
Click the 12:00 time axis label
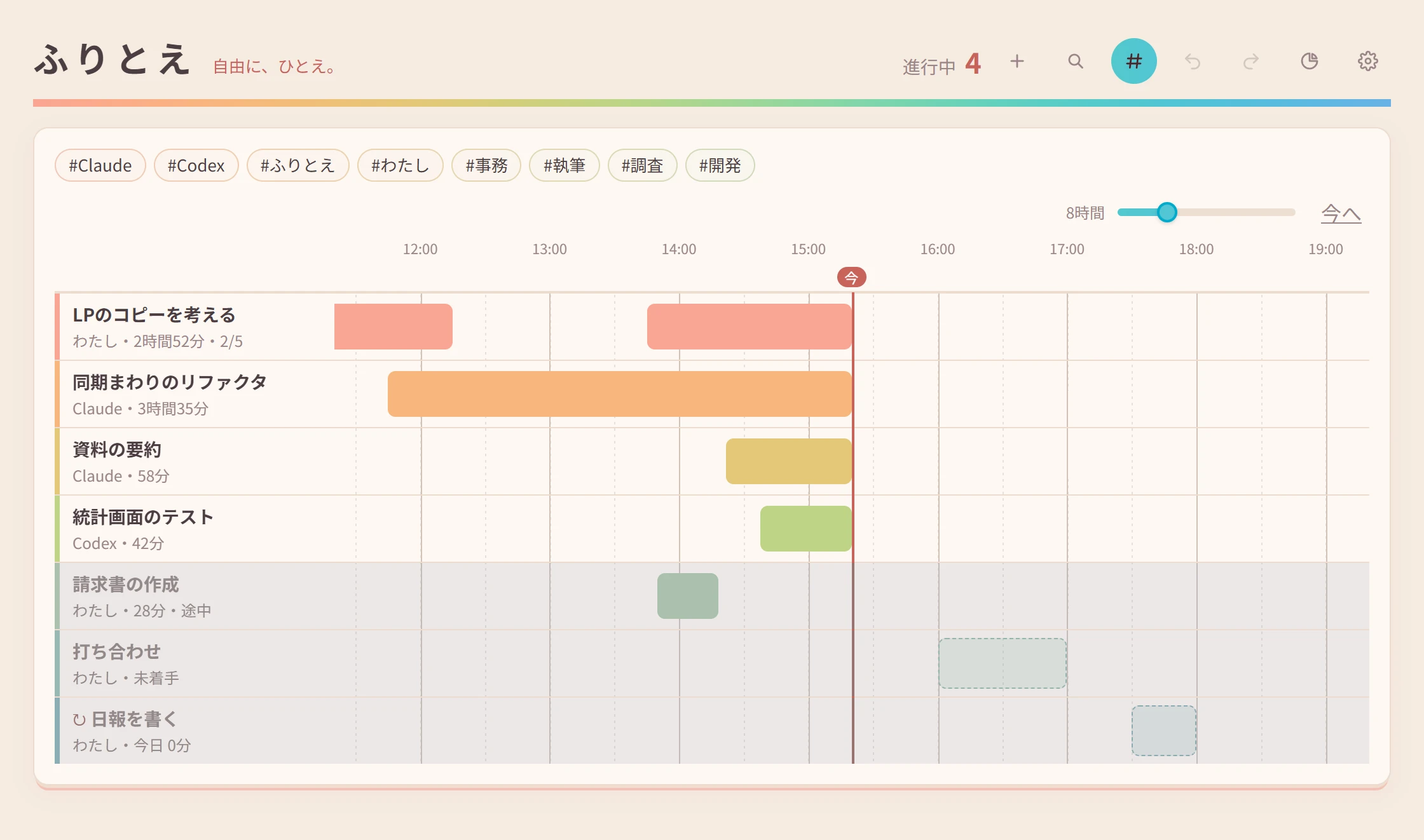pos(420,249)
